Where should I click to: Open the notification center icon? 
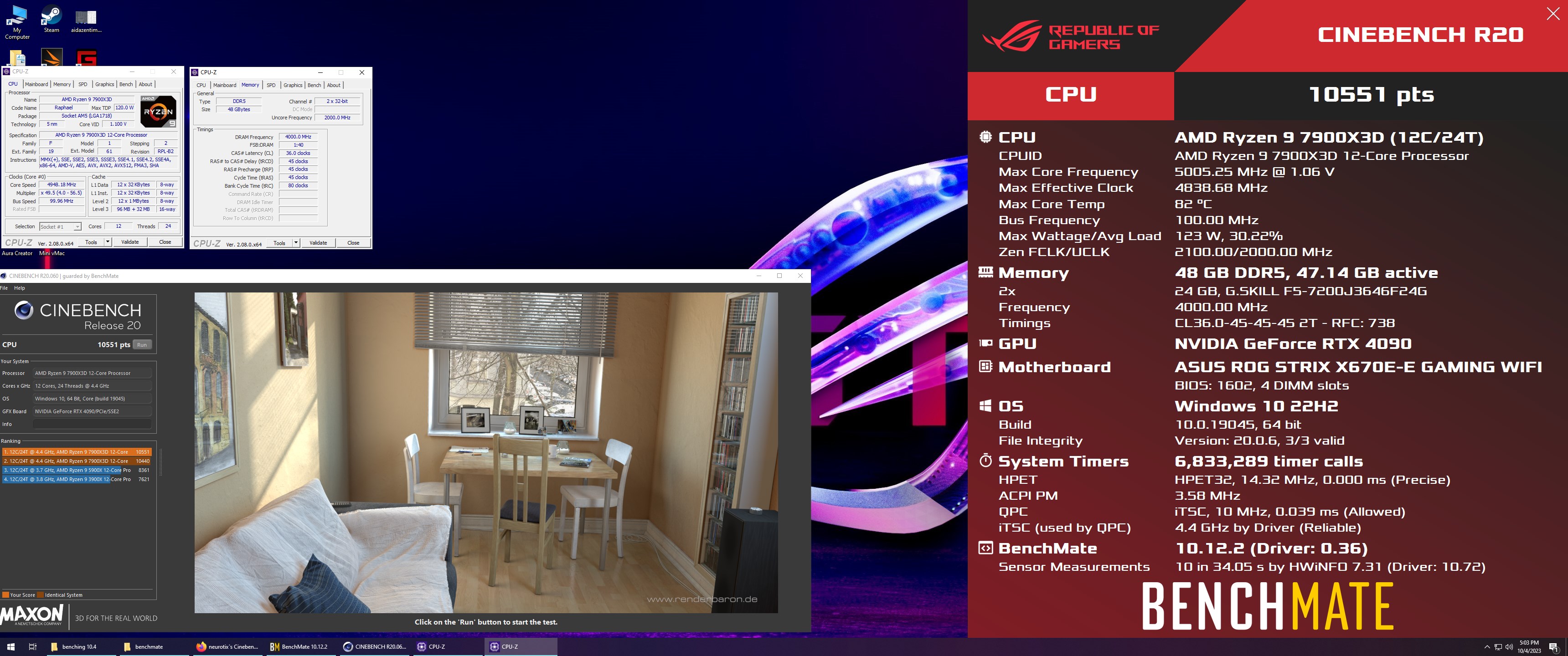point(1553,647)
